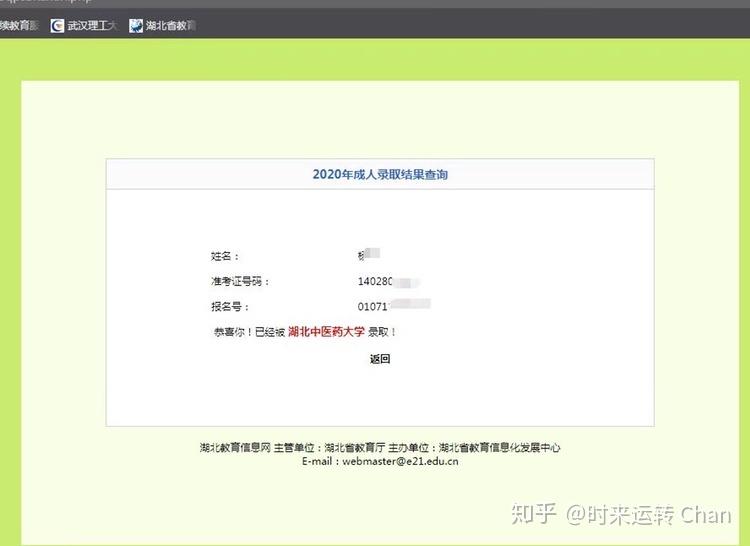Click 主管单位：湖北省教育厅 footer text

pos(329,448)
